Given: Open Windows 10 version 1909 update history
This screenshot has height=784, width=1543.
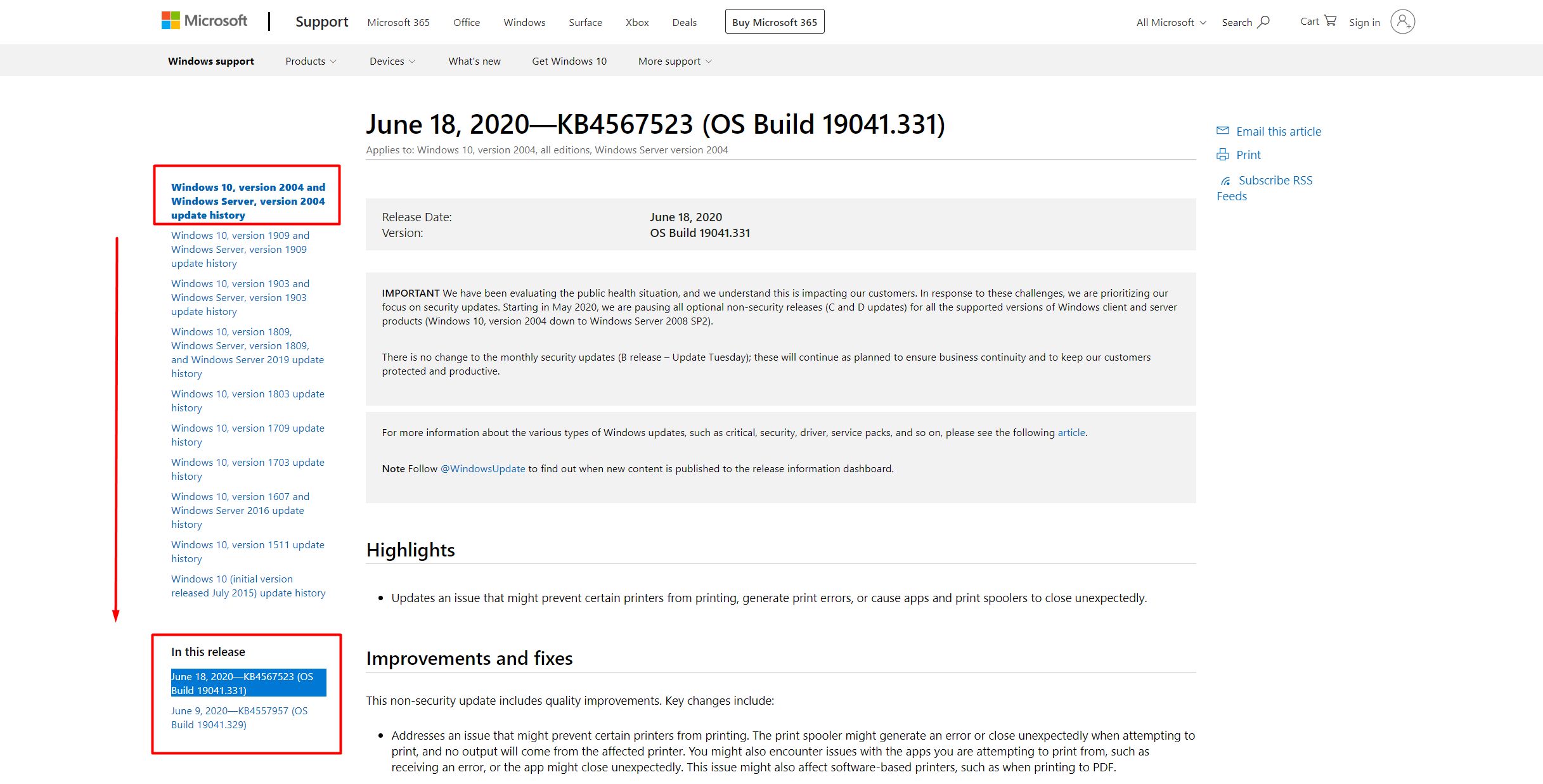Looking at the screenshot, I should [240, 249].
